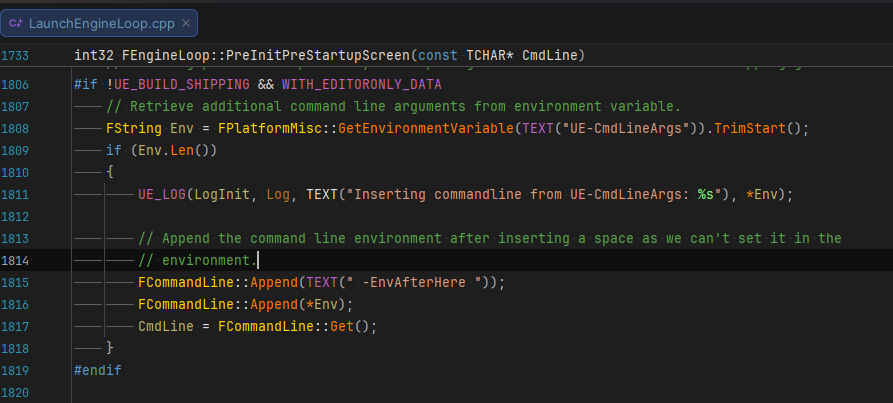Image resolution: width=893 pixels, height=403 pixels.
Task: Click the C++ file icon on tab
Action: coord(16,23)
